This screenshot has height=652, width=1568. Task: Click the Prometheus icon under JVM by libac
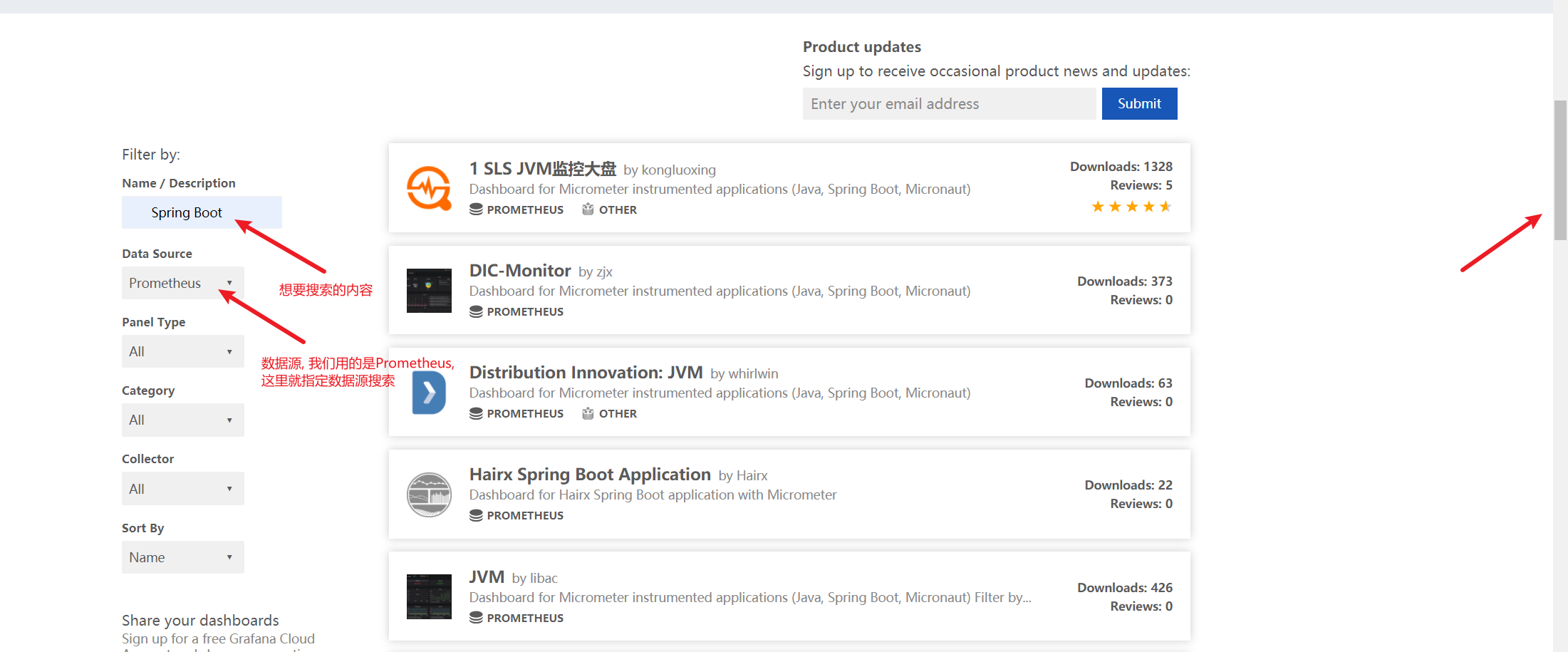pyautogui.click(x=475, y=617)
